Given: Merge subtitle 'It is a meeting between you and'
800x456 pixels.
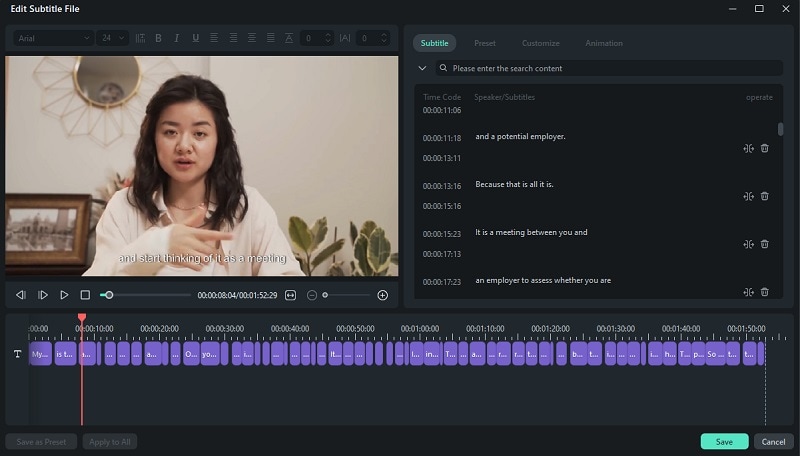Looking at the screenshot, I should [748, 244].
